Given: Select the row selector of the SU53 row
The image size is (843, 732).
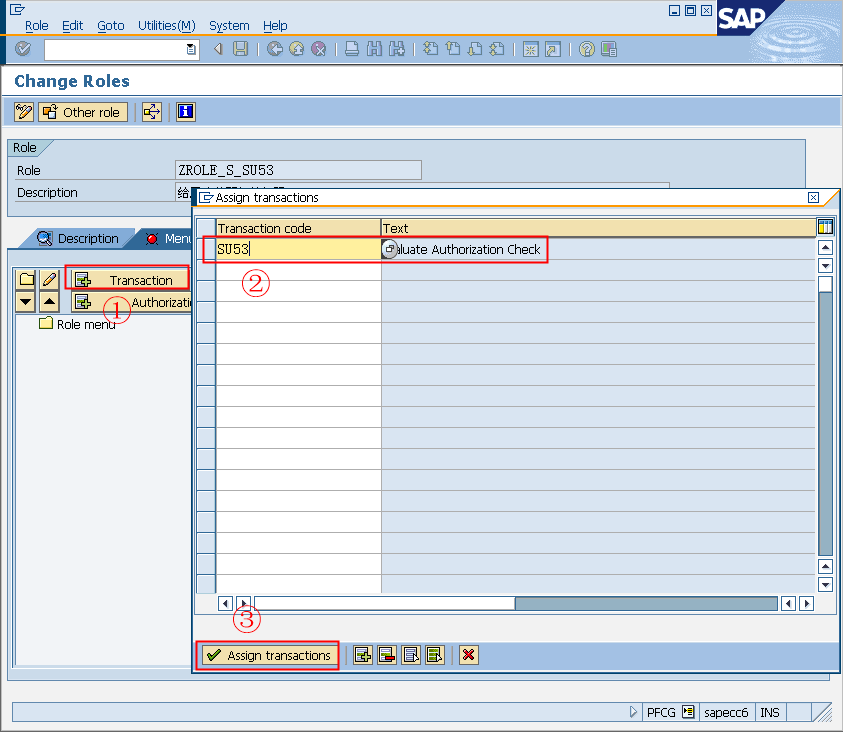Looking at the screenshot, I should point(206,249).
